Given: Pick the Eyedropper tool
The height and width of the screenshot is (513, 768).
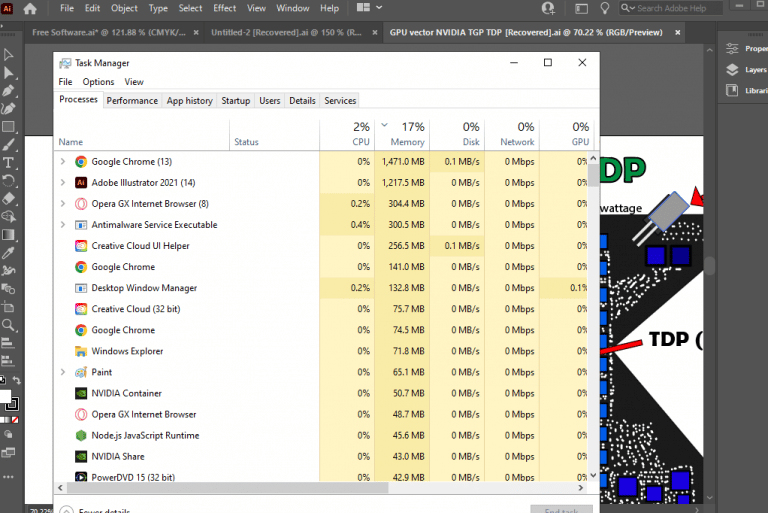Looking at the screenshot, I should (8, 253).
